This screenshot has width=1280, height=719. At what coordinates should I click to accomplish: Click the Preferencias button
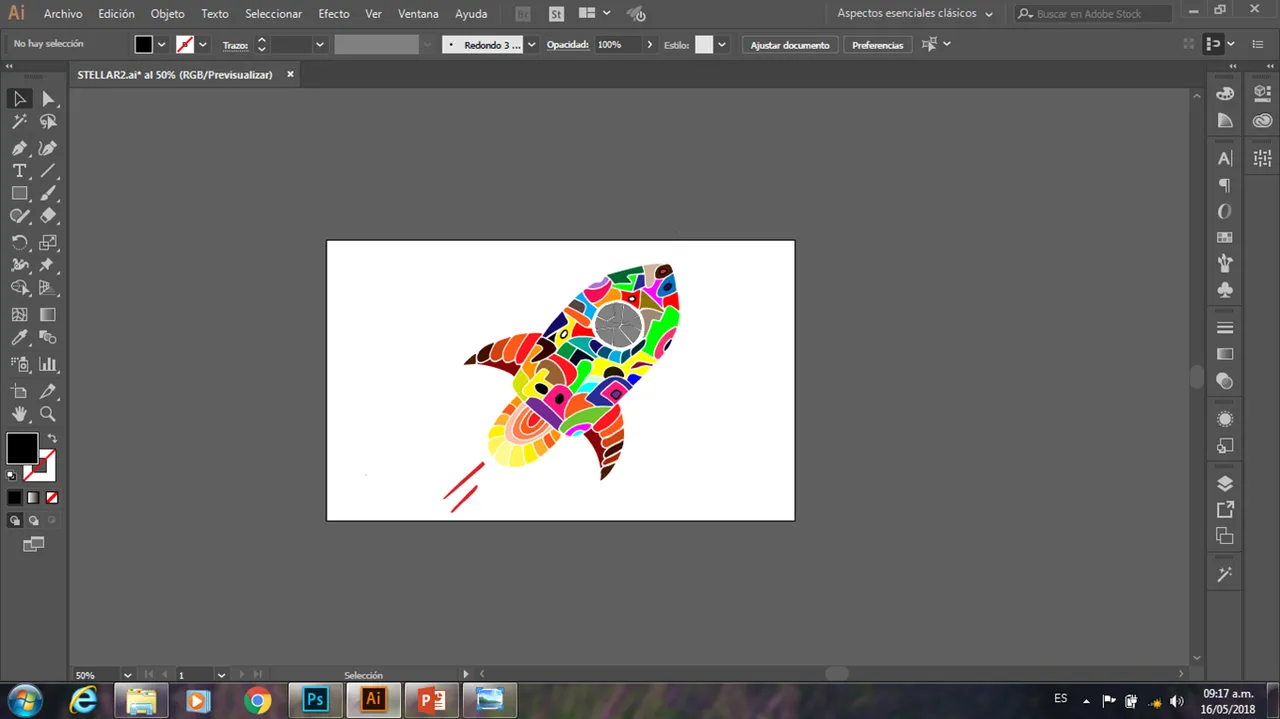[877, 45]
